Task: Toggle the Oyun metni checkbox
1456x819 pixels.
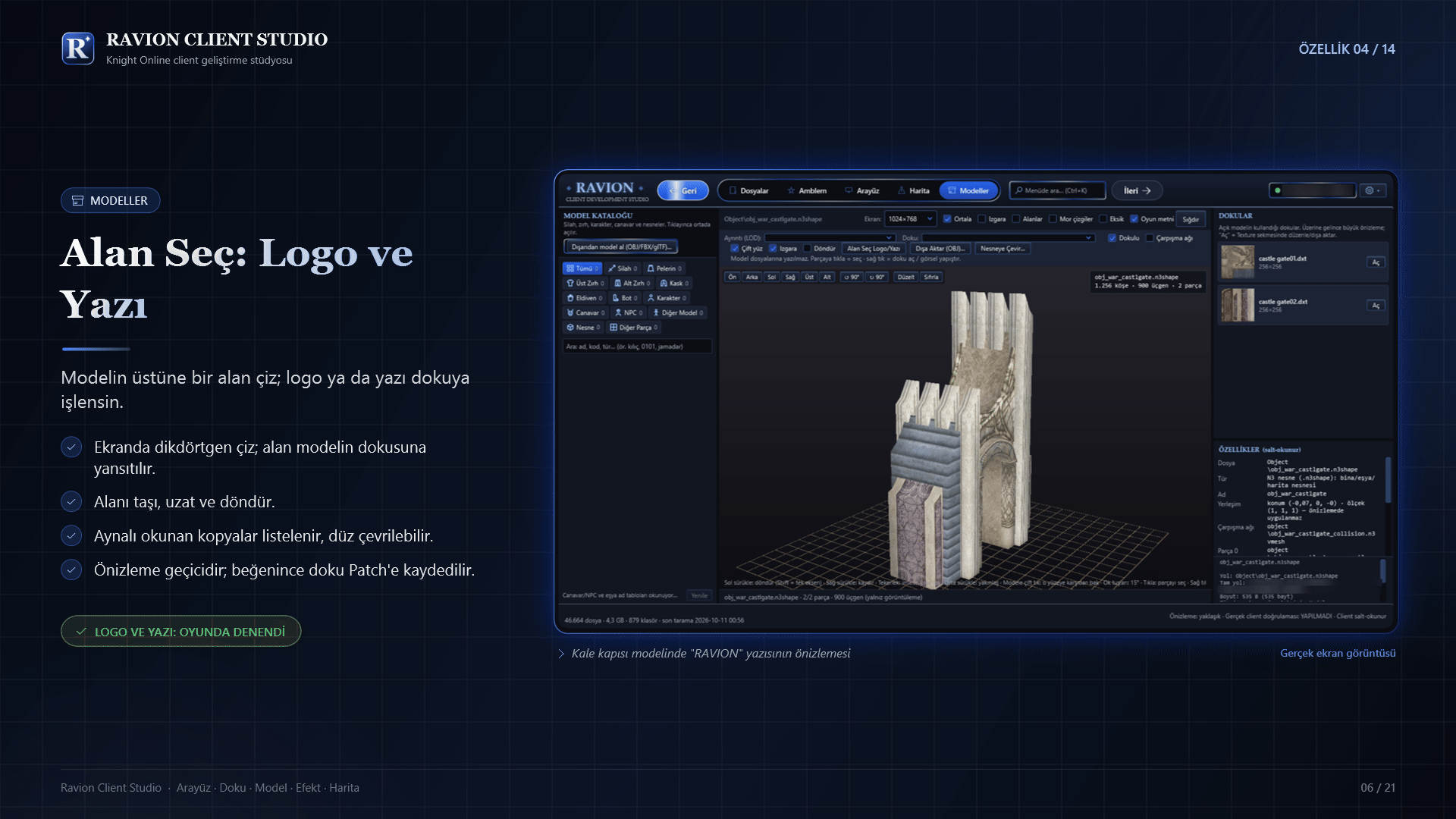Action: [1134, 219]
